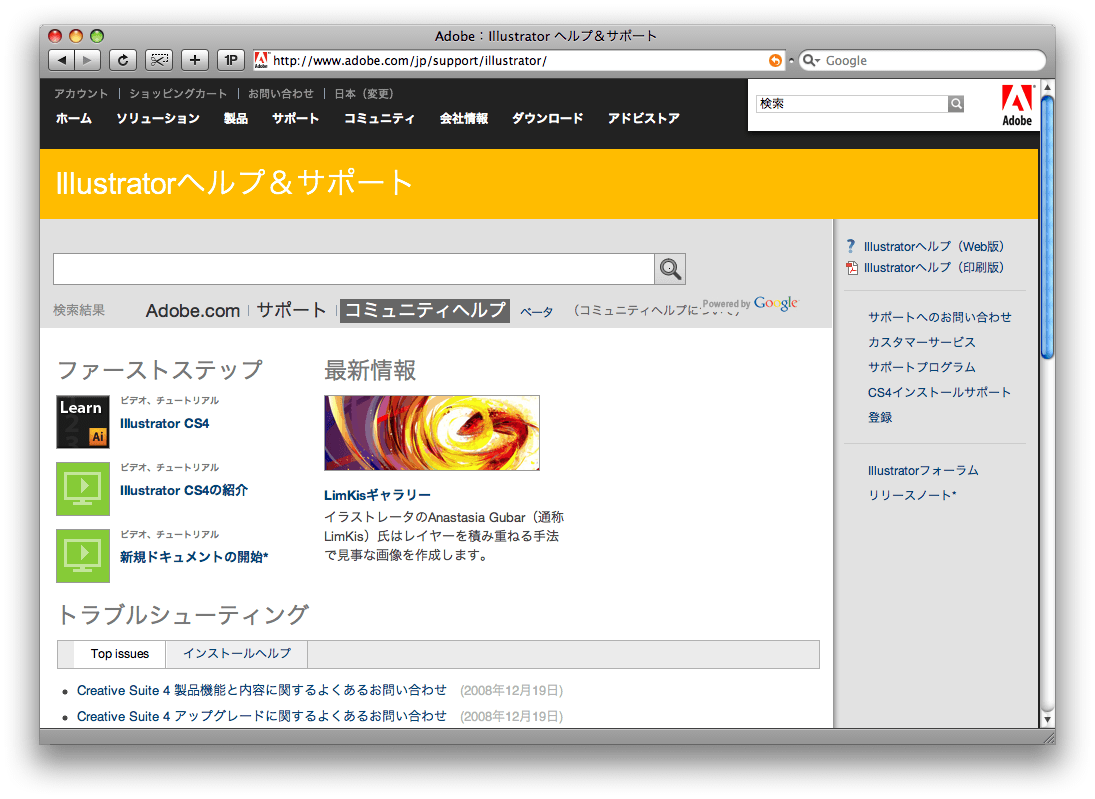Viewport: 1095px width, 799px height.
Task: Click the green video icon for Illustrator CS4の紹介
Action: point(83,489)
